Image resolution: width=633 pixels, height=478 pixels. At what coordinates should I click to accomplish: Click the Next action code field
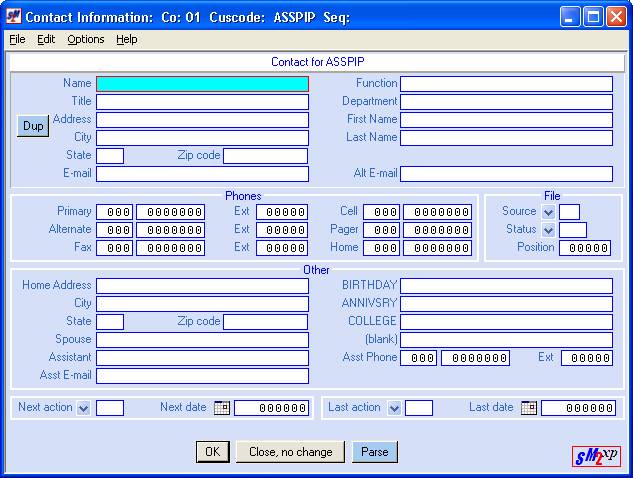click(110, 408)
